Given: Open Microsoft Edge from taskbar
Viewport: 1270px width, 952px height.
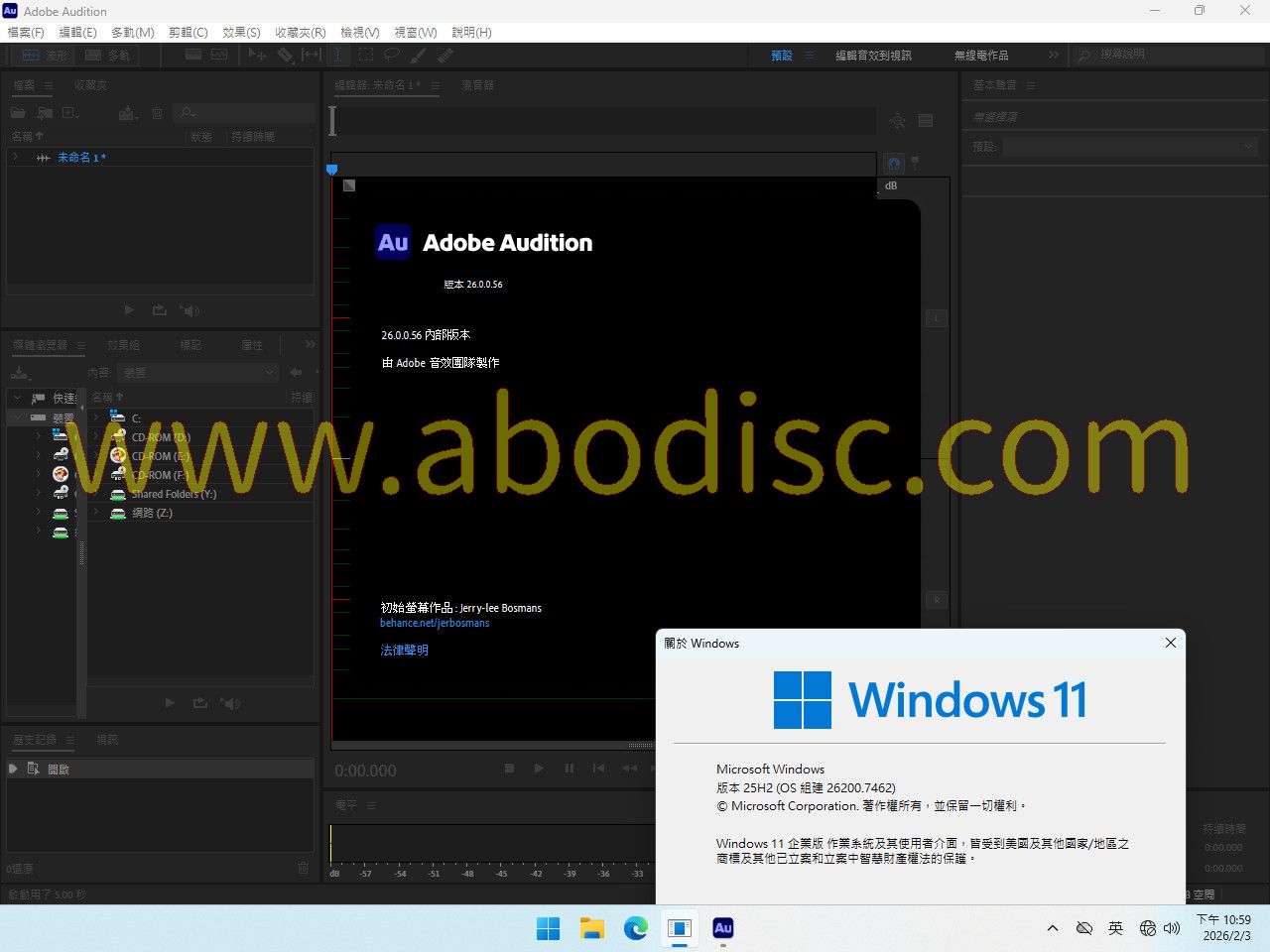Looking at the screenshot, I should [635, 928].
